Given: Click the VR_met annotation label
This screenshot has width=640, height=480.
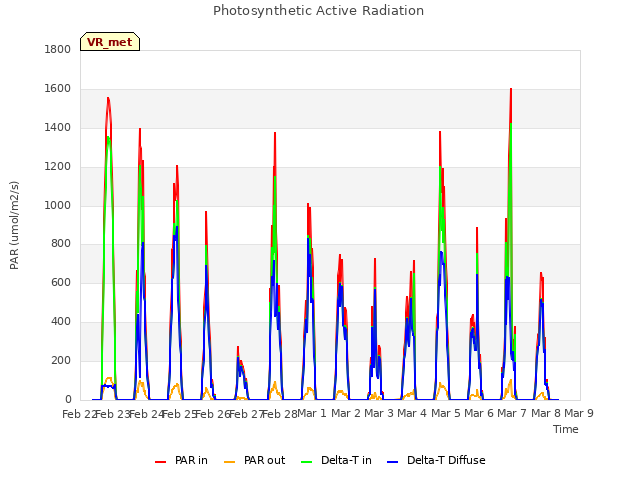Looking at the screenshot, I should point(110,42).
